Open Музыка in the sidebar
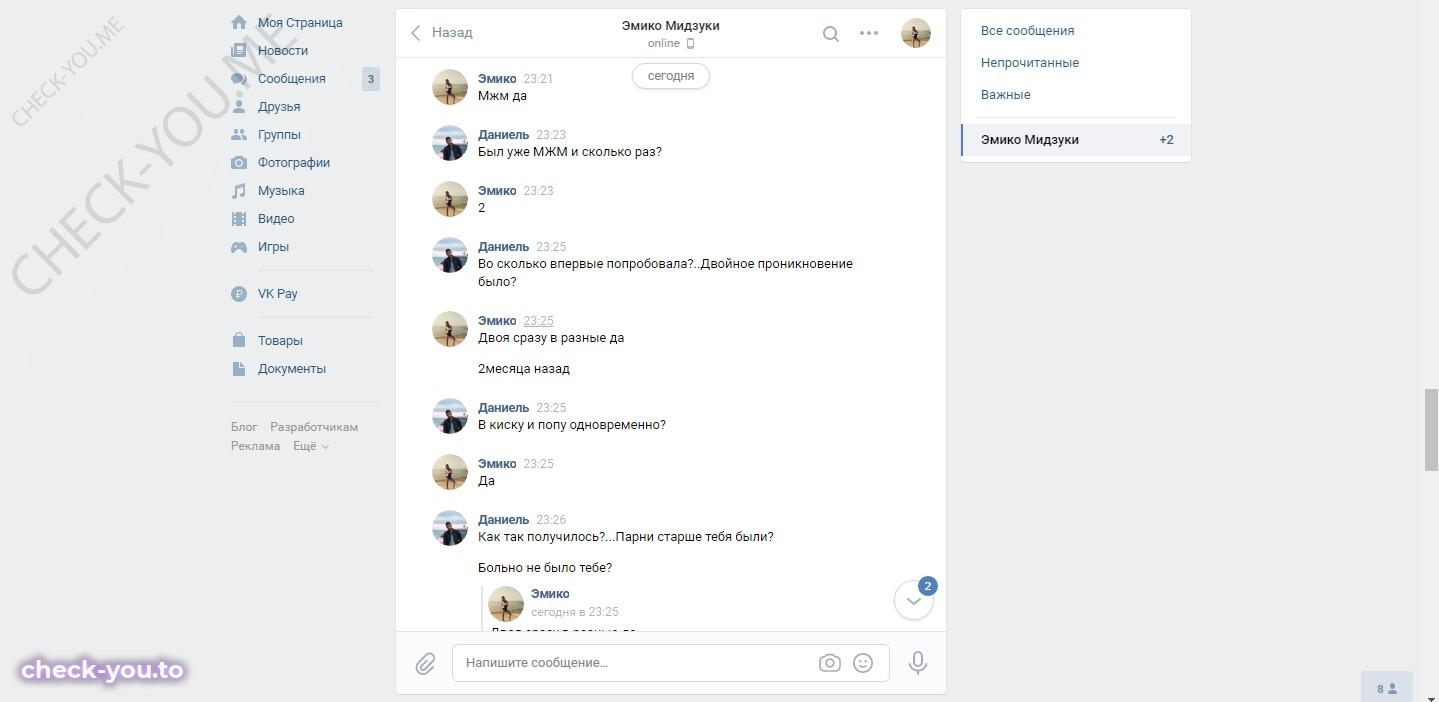The image size is (1439, 702). point(281,190)
